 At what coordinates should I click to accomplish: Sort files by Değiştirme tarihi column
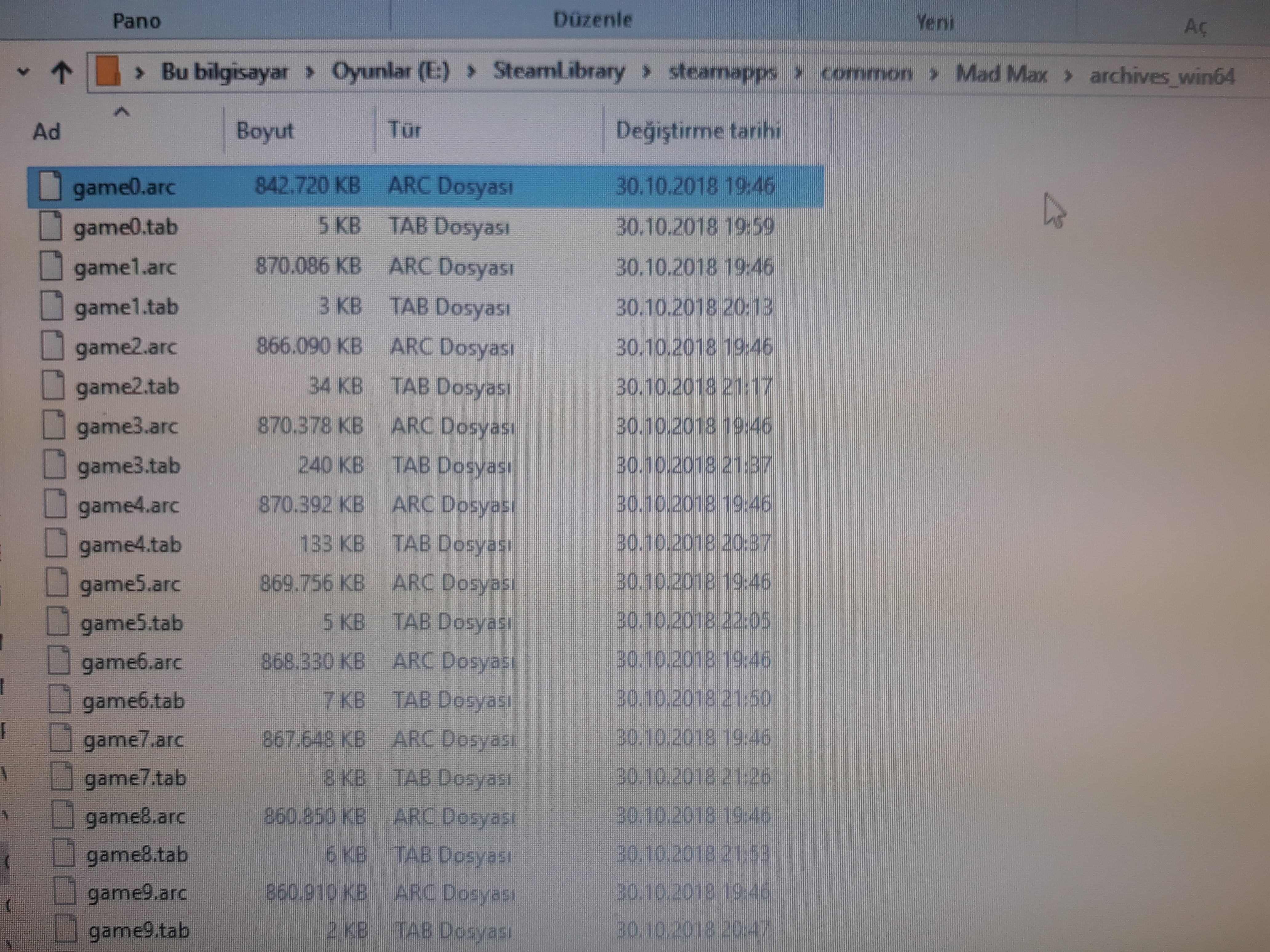(697, 131)
